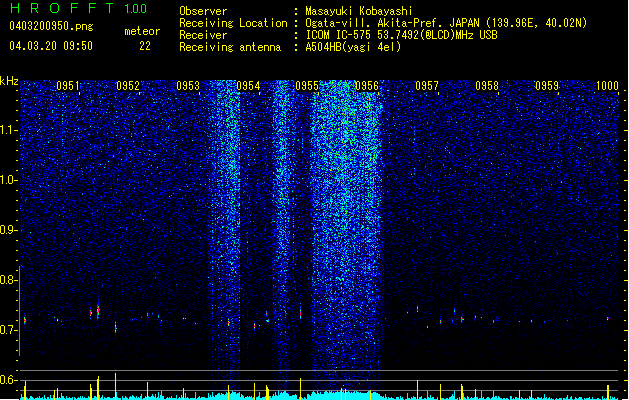Click the Receiving antenna field label
Image resolution: width=629 pixels, height=400 pixels.
(230, 47)
